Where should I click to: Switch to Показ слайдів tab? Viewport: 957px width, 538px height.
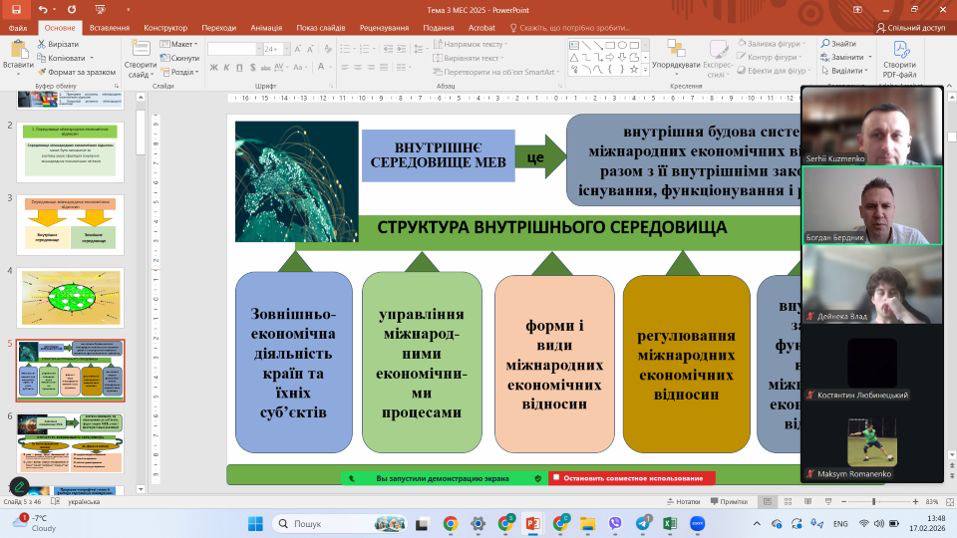[x=320, y=27]
